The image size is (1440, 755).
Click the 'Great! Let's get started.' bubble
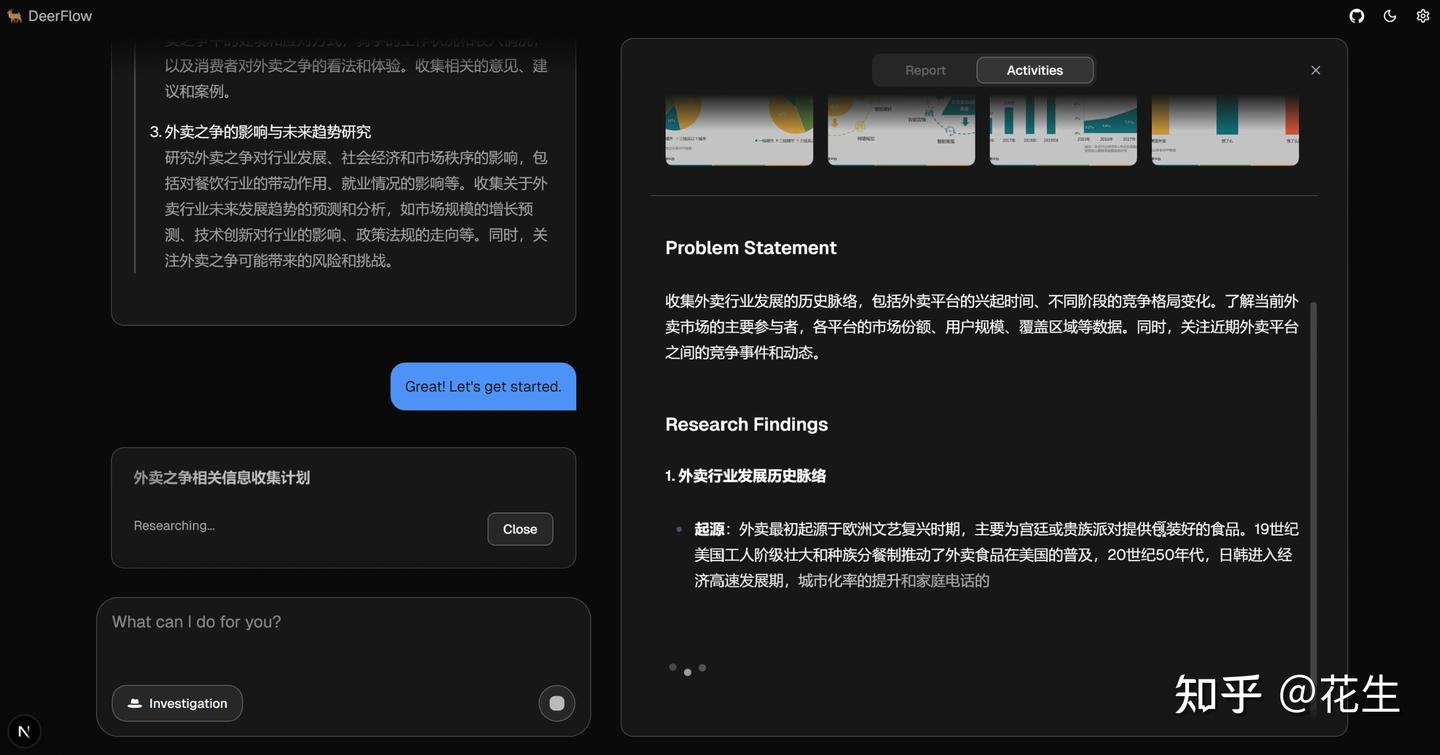483,385
